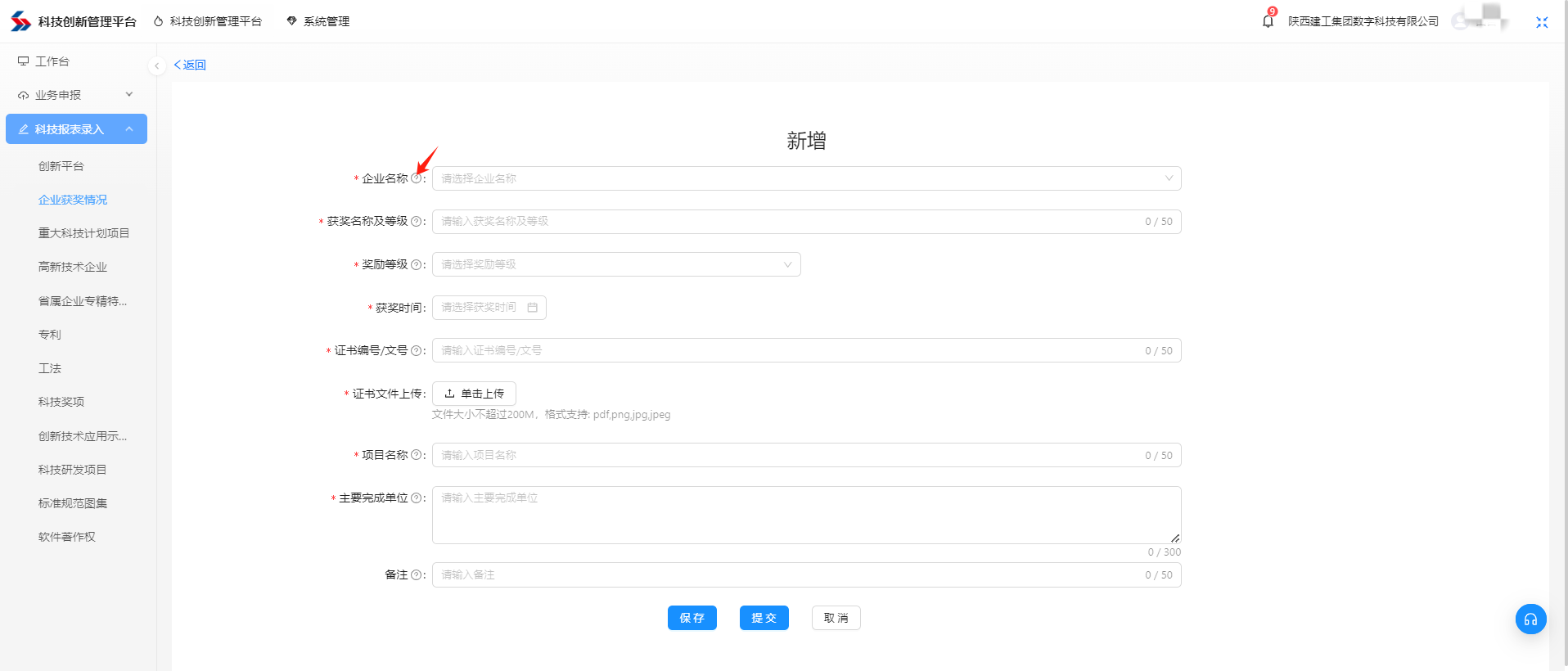This screenshot has width=1568, height=671.
Task: Click help icon next to 企业名称
Action: click(x=417, y=178)
